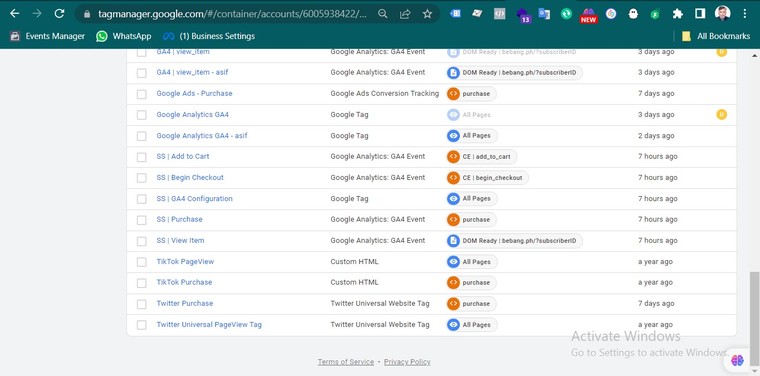Image resolution: width=760 pixels, height=376 pixels.
Task: Open the SS | GA4 Configuration tag
Action: coord(194,199)
